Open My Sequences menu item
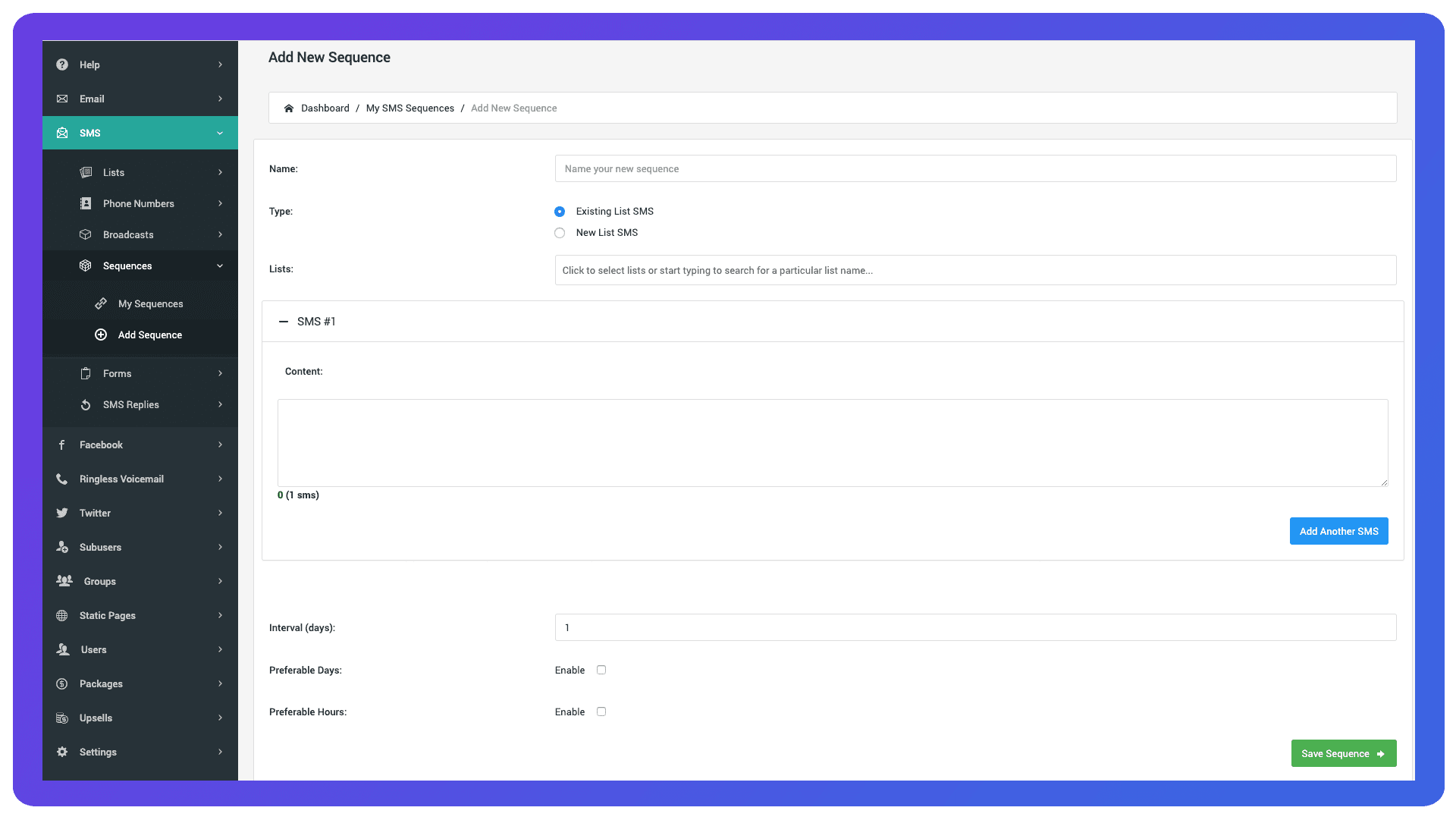1456x820 pixels. [x=150, y=303]
